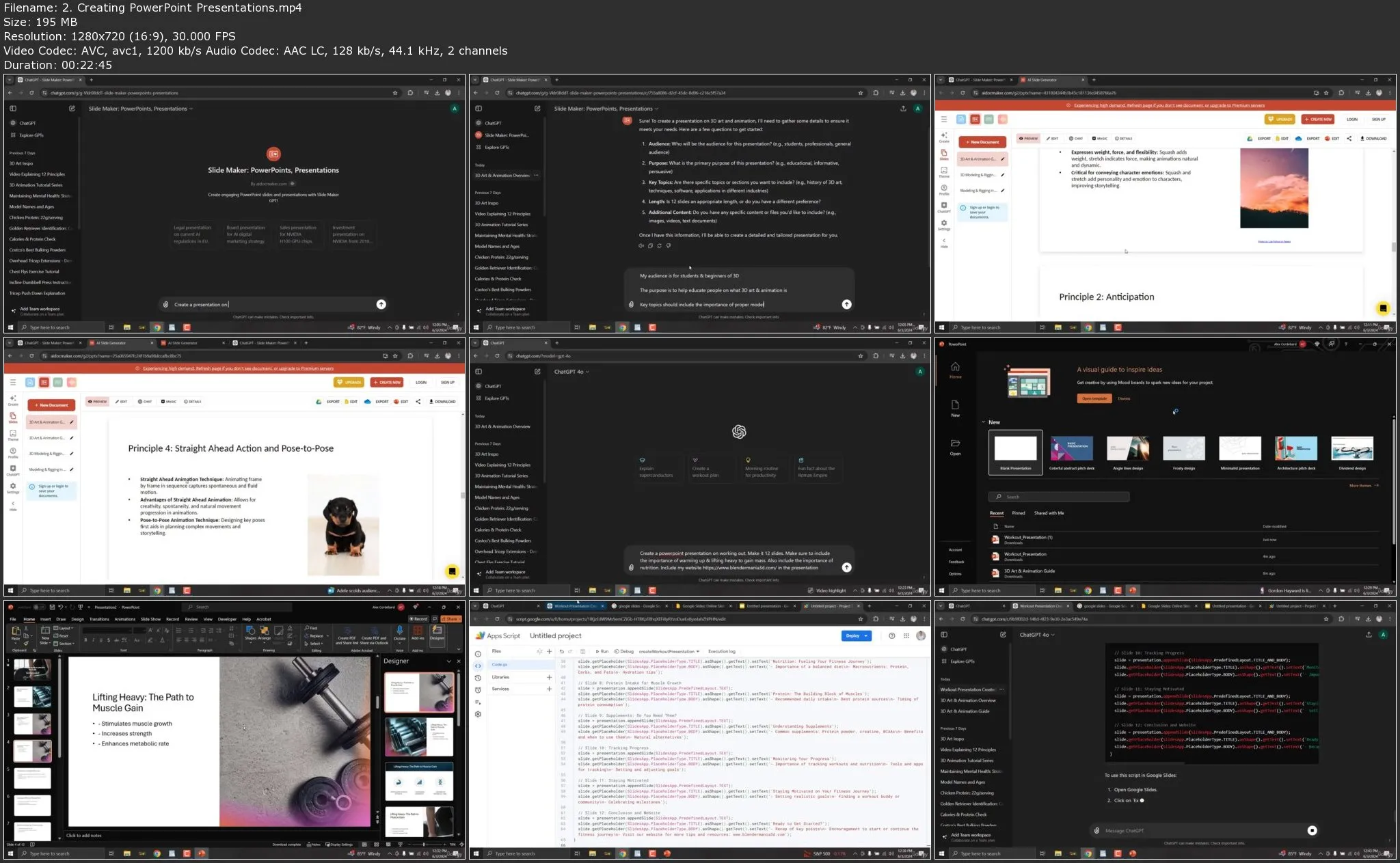Screen dimensions: 1400x863
Task: Follow the More themes link
Action: pos(1364,486)
